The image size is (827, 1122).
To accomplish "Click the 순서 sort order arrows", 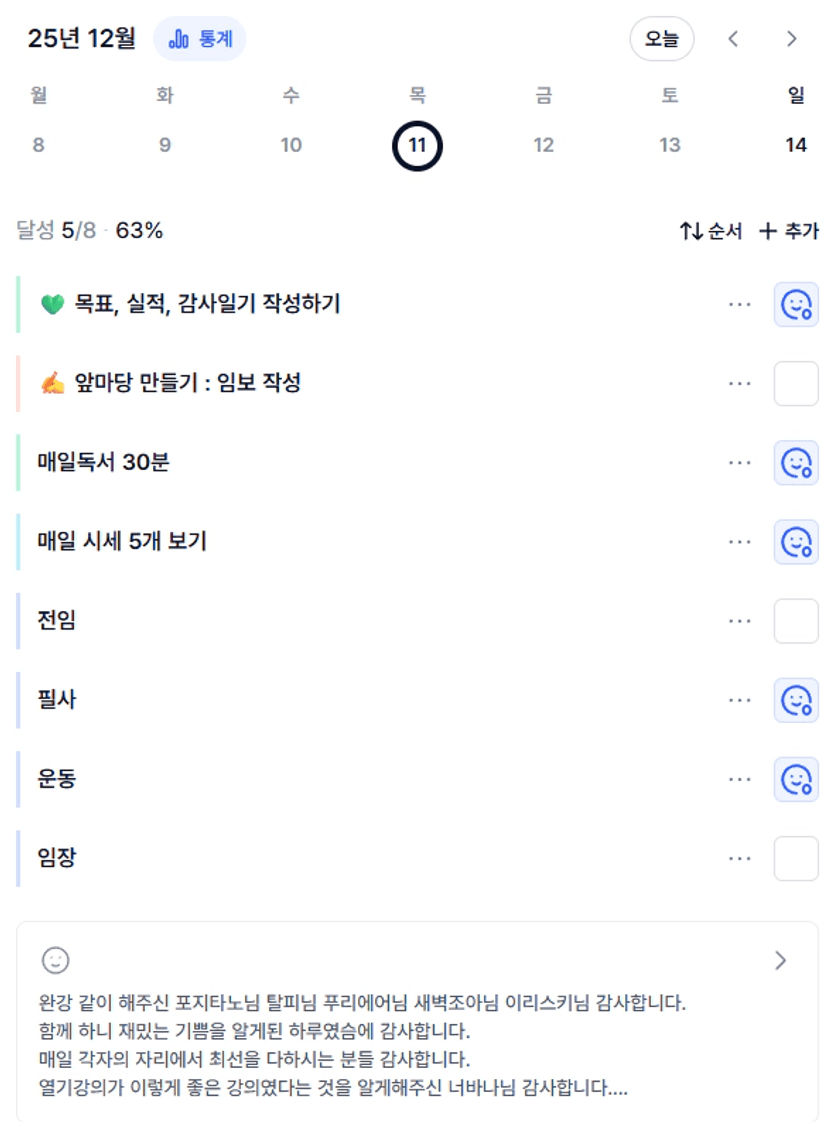I will 691,231.
